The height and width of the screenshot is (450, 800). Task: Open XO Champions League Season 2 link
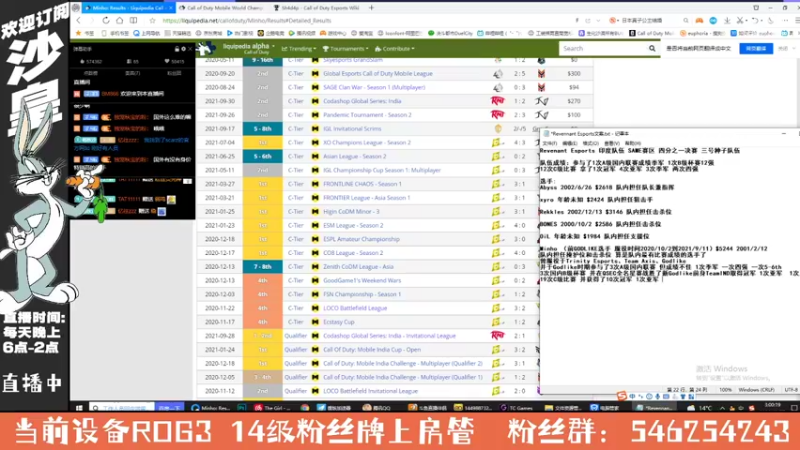[367, 142]
